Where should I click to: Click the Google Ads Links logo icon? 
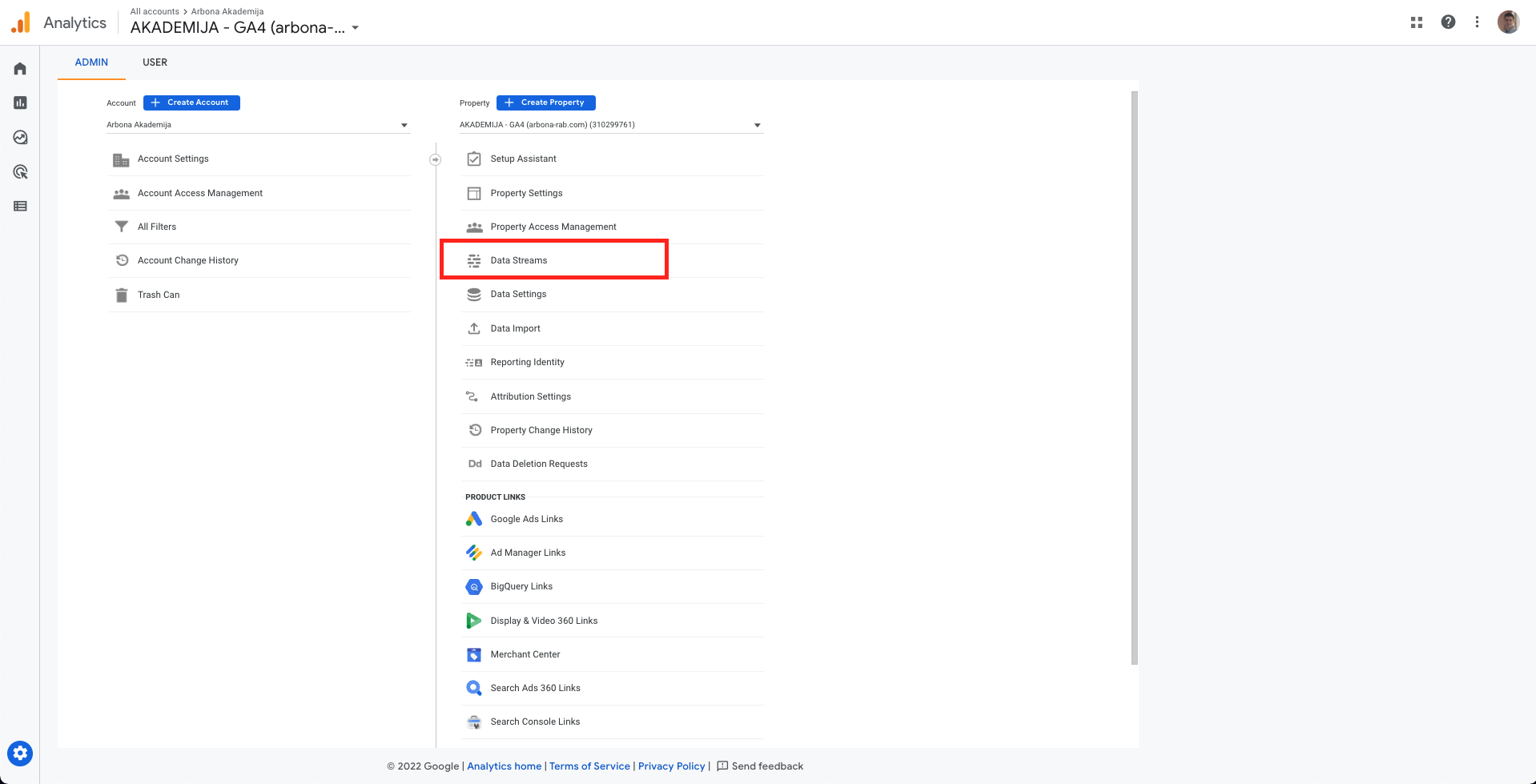pyautogui.click(x=474, y=519)
